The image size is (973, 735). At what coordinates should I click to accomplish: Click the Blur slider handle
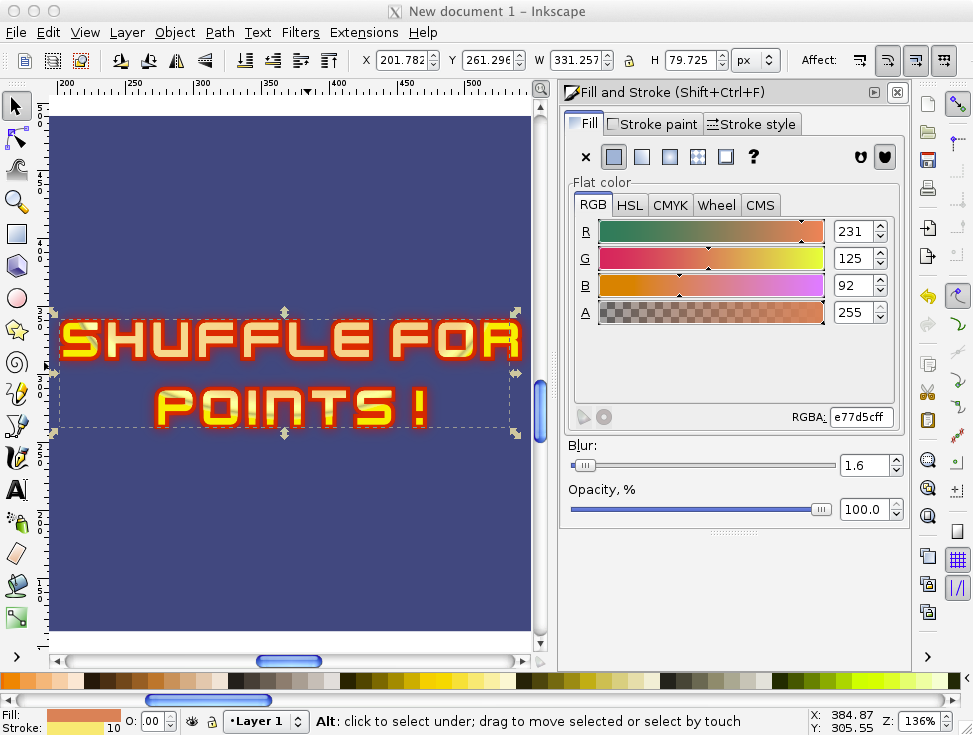[584, 465]
